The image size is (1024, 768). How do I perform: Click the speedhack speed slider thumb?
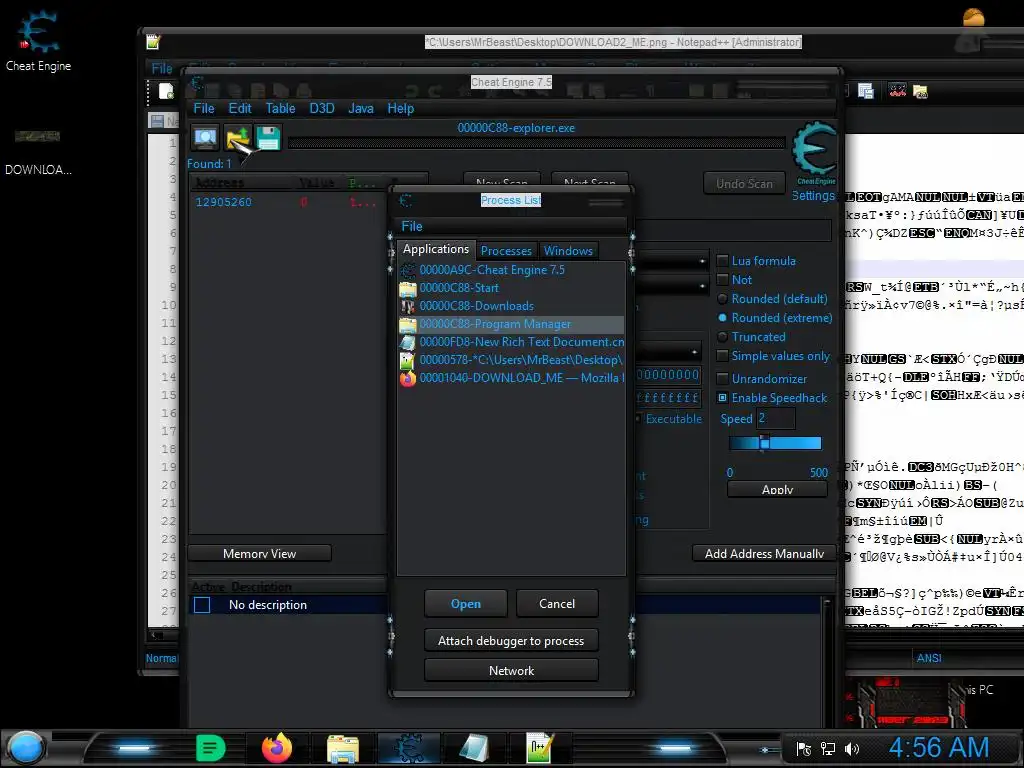click(765, 443)
